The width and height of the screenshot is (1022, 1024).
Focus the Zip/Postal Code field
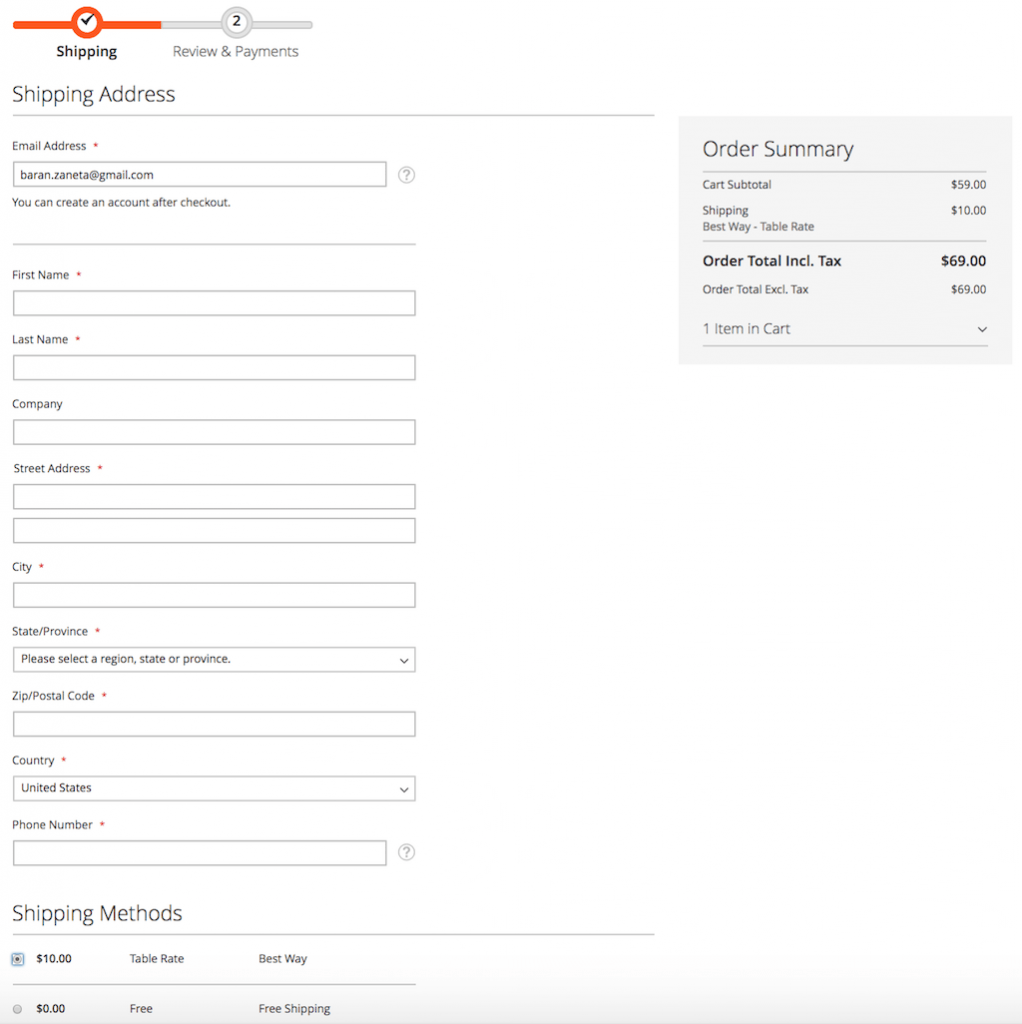pyautogui.click(x=214, y=725)
